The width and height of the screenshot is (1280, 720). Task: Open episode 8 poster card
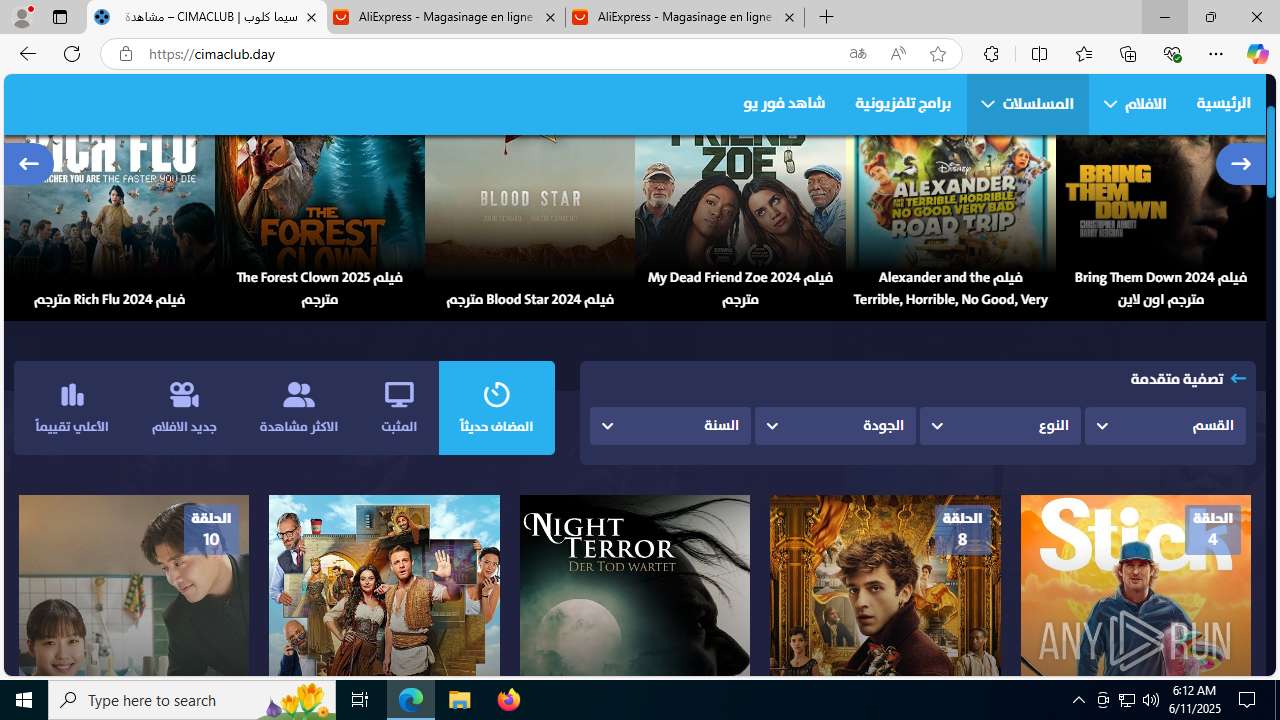point(885,586)
